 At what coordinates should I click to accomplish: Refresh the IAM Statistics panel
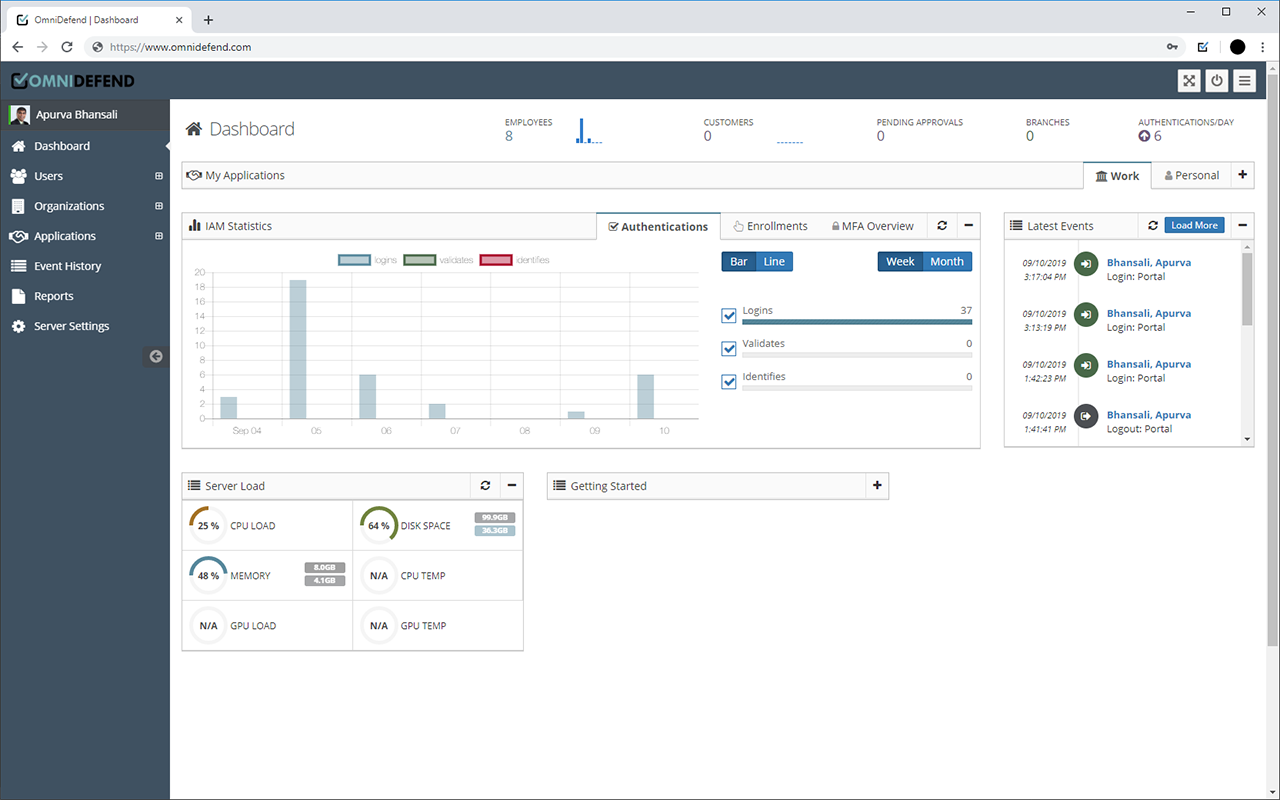coord(942,226)
